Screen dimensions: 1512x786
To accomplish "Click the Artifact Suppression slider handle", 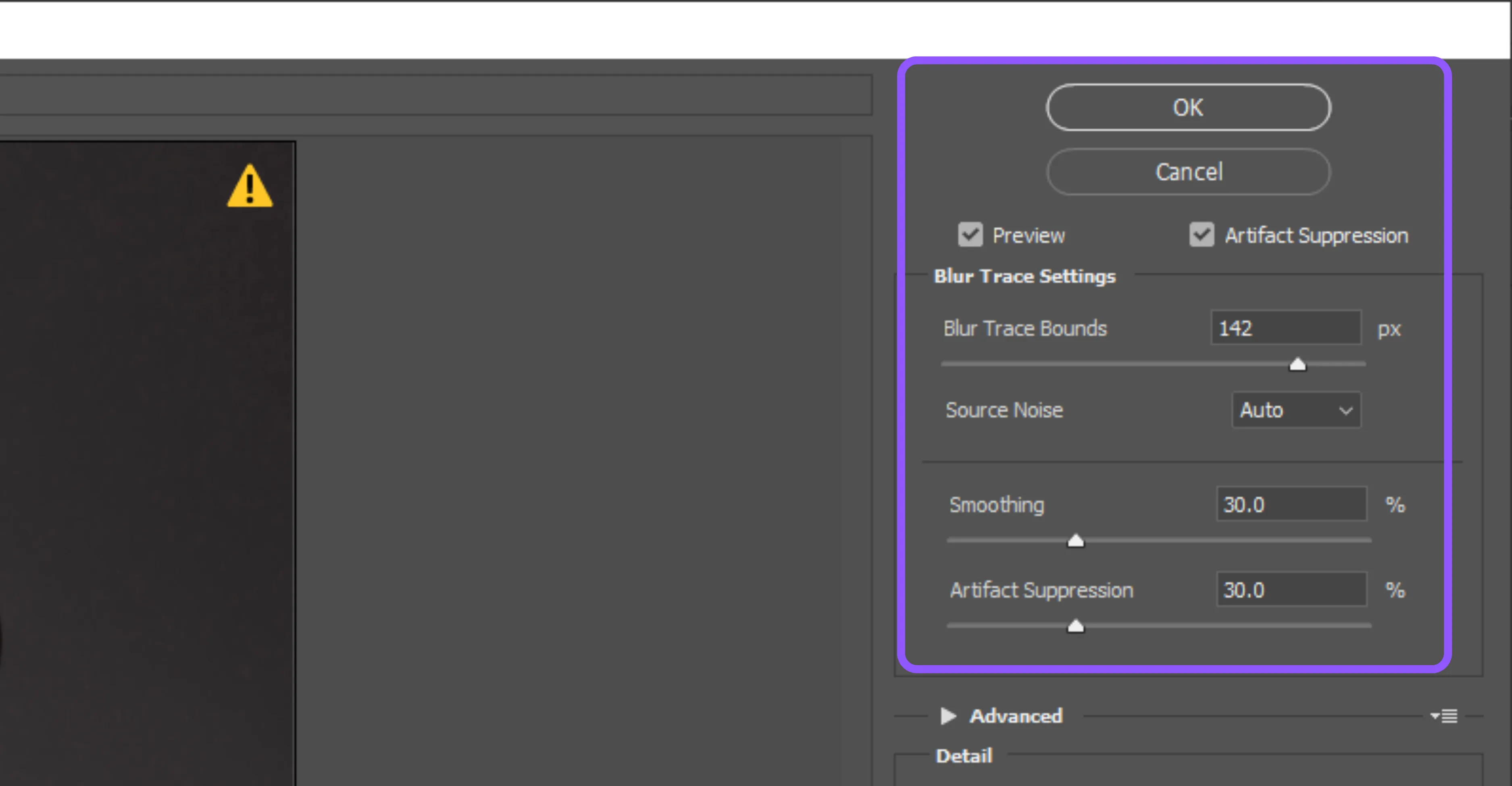I will coord(1075,626).
